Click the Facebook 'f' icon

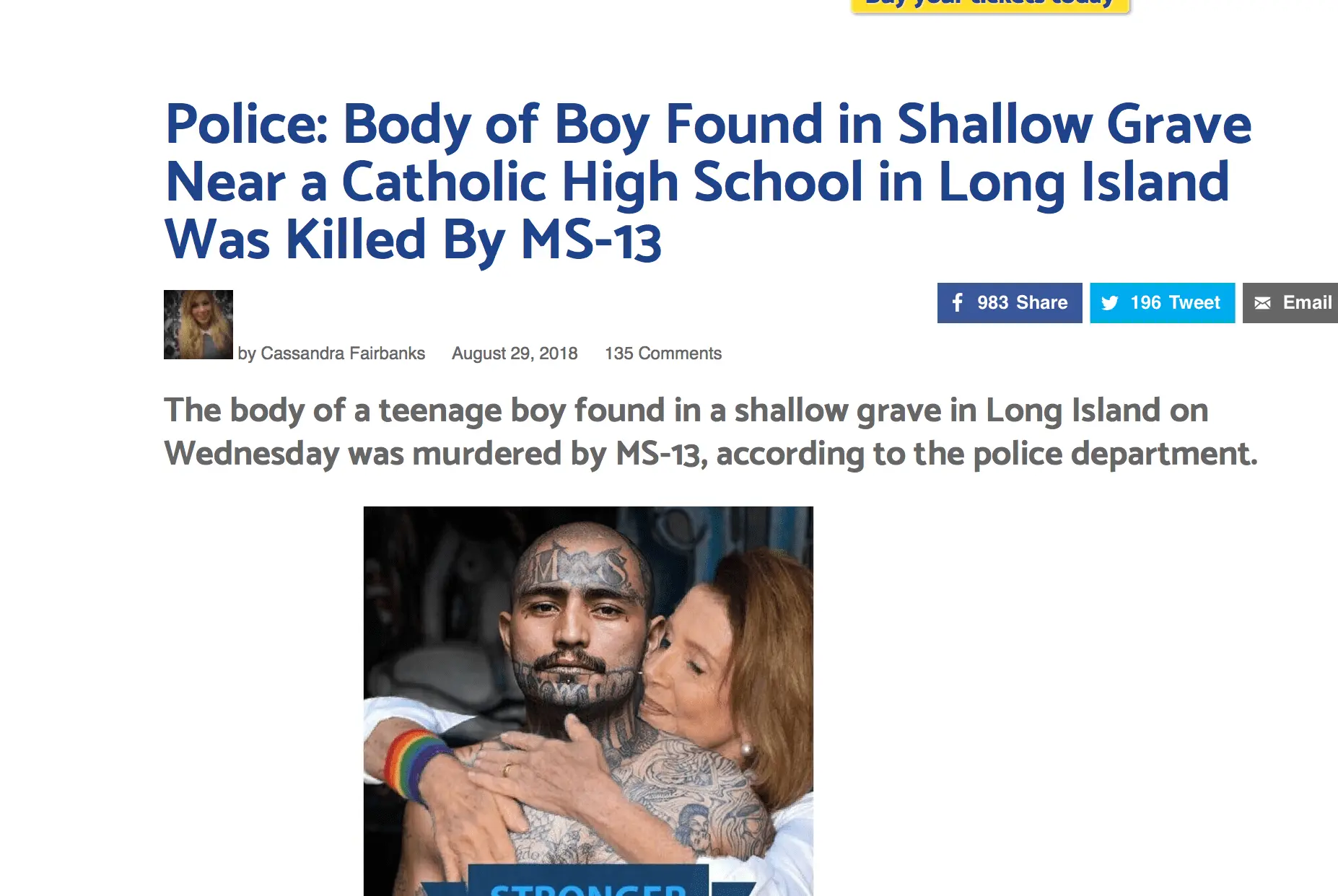click(x=957, y=302)
